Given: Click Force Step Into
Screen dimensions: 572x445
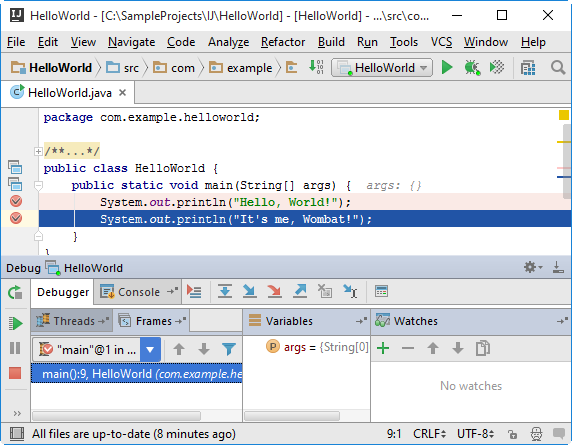Looking at the screenshot, I should (x=274, y=291).
